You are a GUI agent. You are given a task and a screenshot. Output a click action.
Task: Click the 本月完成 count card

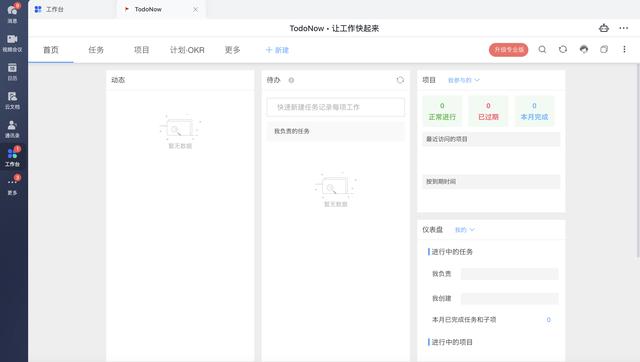pyautogui.click(x=534, y=111)
